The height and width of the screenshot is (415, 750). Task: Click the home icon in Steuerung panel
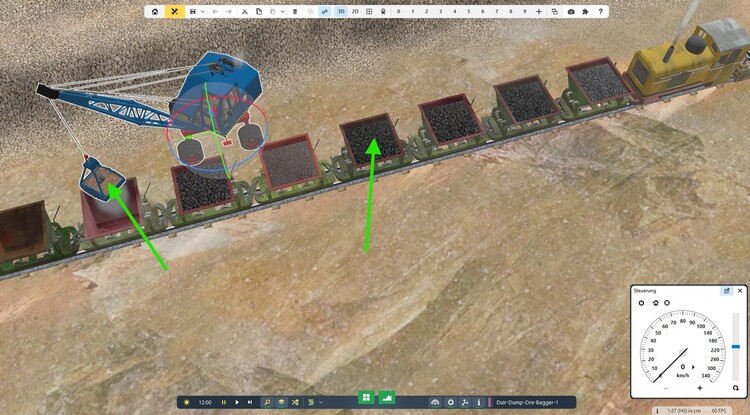(655, 303)
